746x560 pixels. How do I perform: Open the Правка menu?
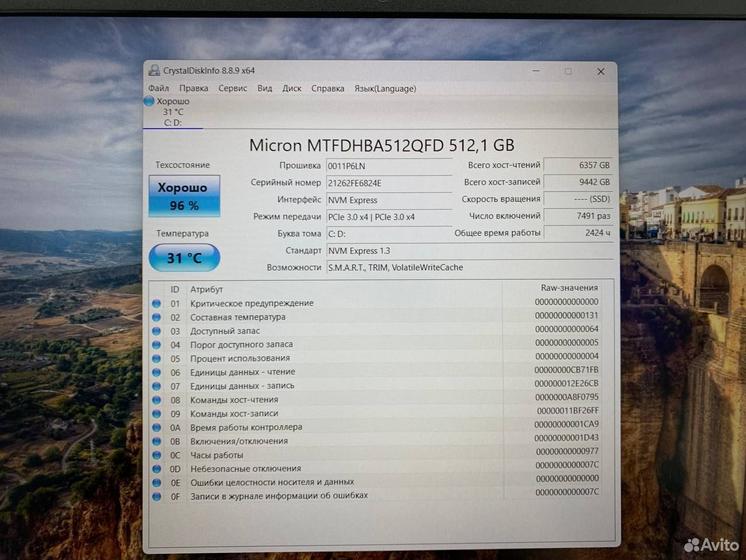pyautogui.click(x=194, y=88)
